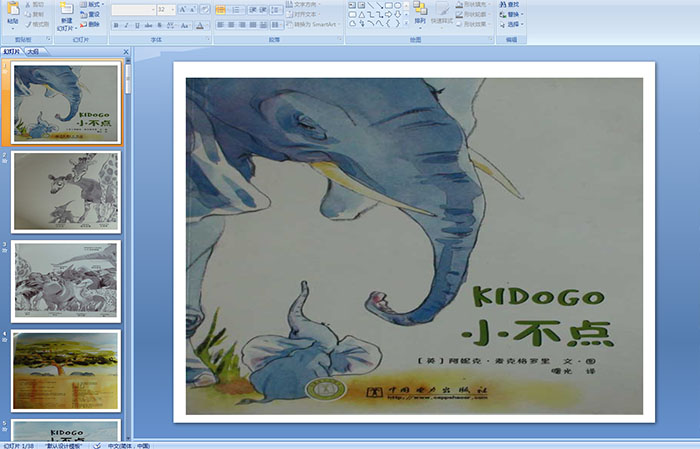Open Font Color swatch (red A)
This screenshot has height=449, width=700.
(200, 25)
